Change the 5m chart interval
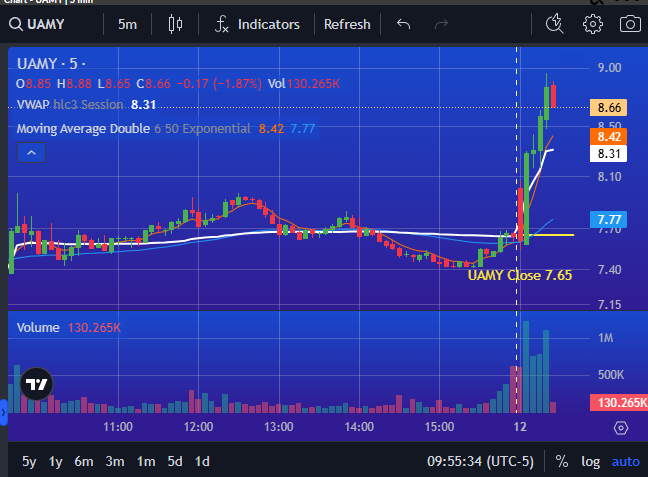The height and width of the screenshot is (477, 648). coord(127,24)
